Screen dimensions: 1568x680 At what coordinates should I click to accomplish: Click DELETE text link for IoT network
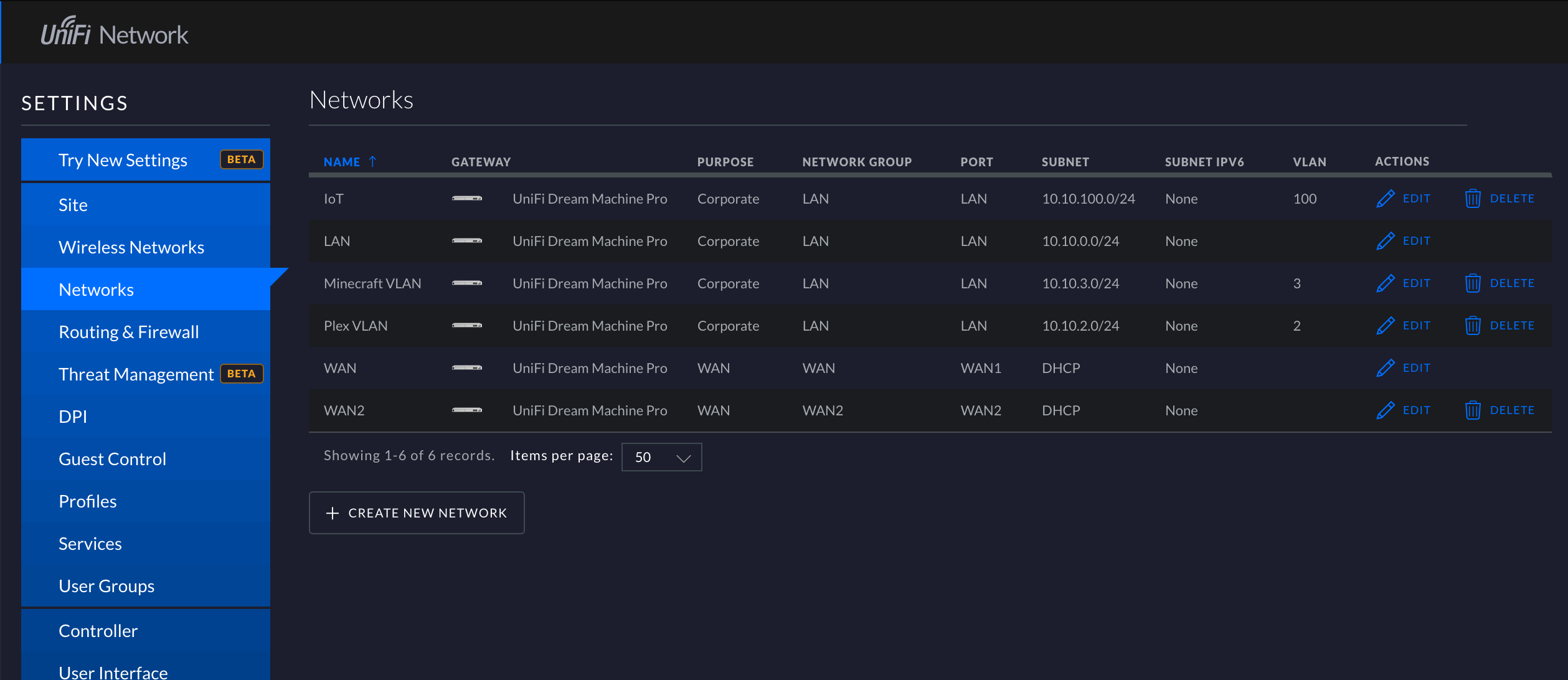1512,199
